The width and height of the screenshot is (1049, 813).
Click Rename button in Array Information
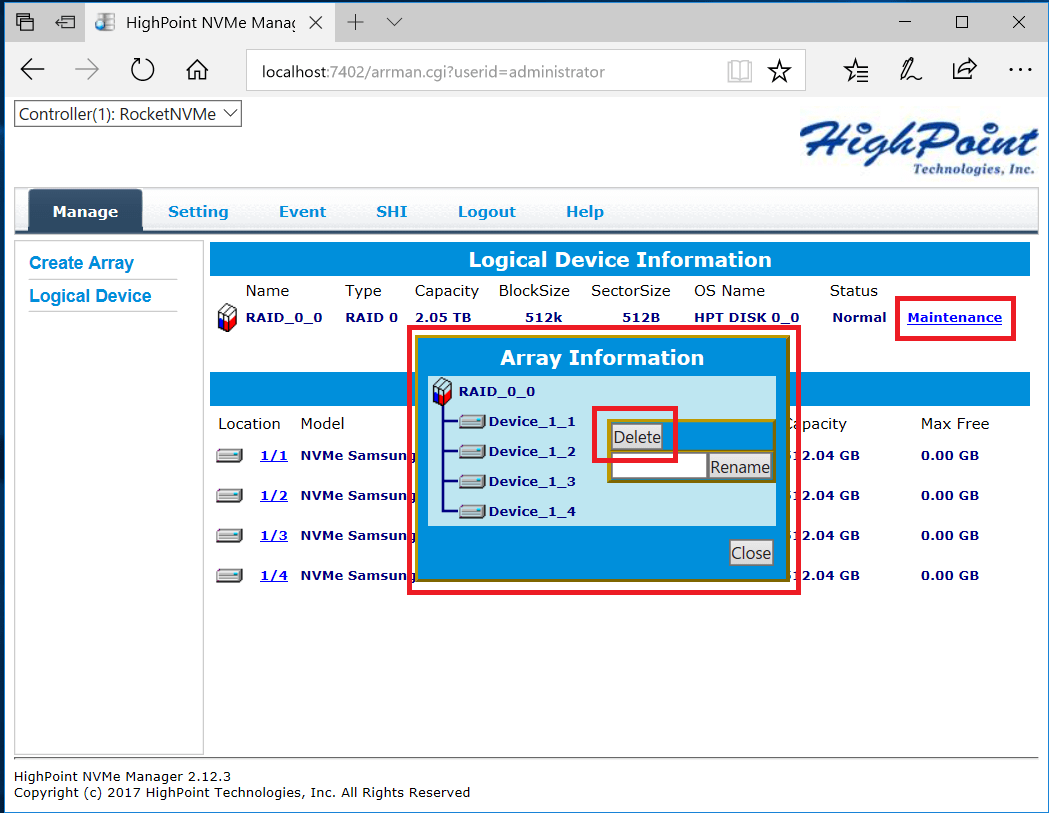click(739, 466)
